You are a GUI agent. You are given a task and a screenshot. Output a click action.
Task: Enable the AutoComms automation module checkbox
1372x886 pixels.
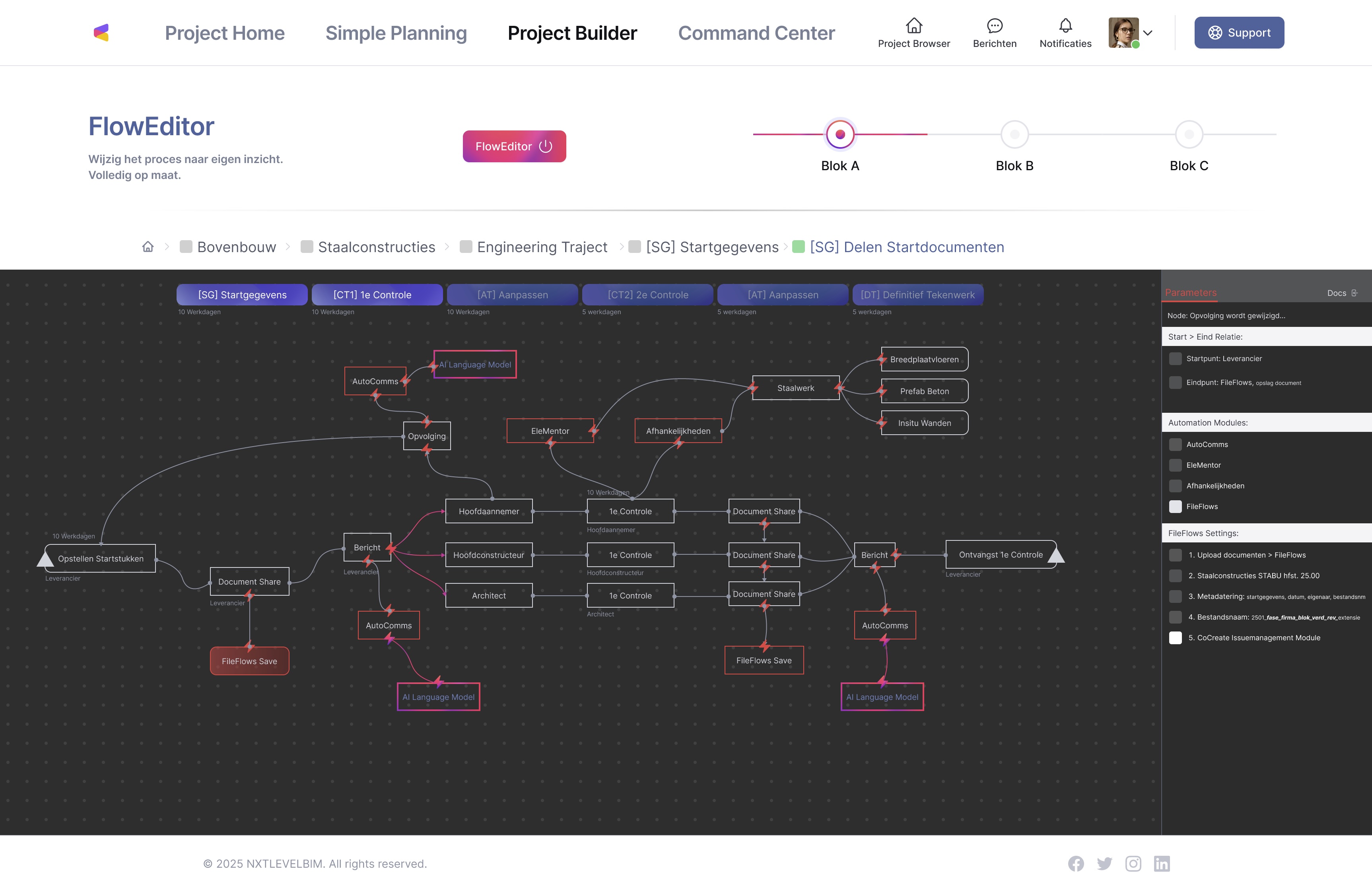click(x=1175, y=444)
